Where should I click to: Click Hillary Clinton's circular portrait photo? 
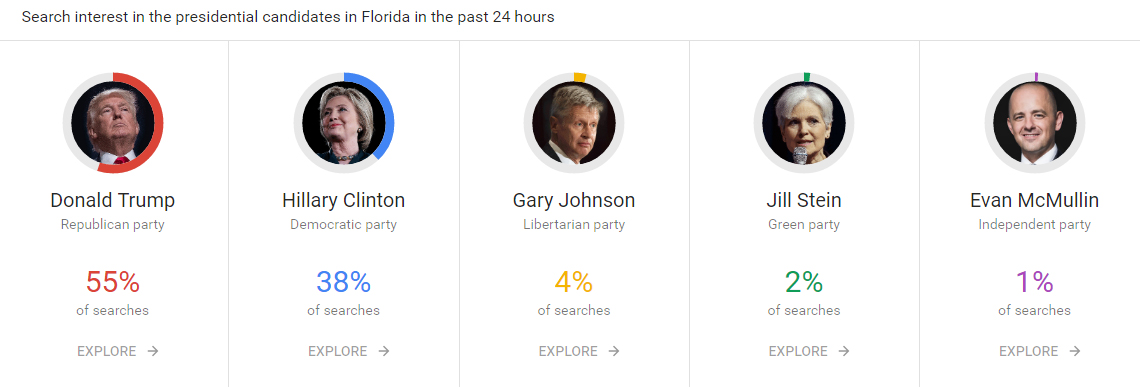[344, 123]
